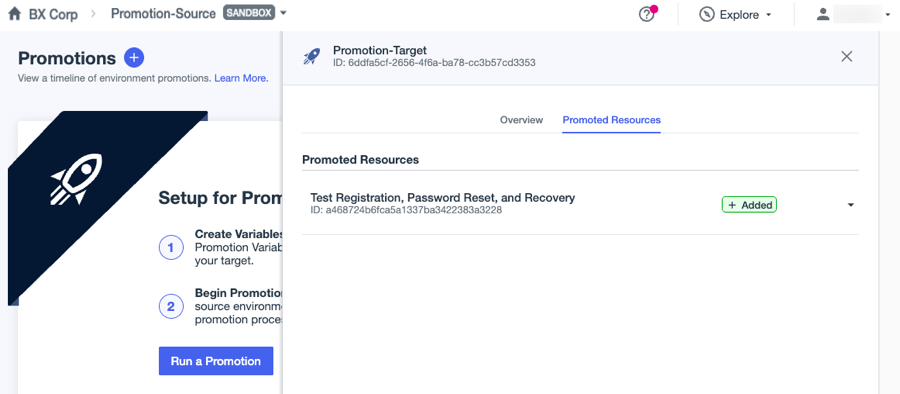Open the environment switcher dropdown arrow
900x394 pixels.
point(284,13)
